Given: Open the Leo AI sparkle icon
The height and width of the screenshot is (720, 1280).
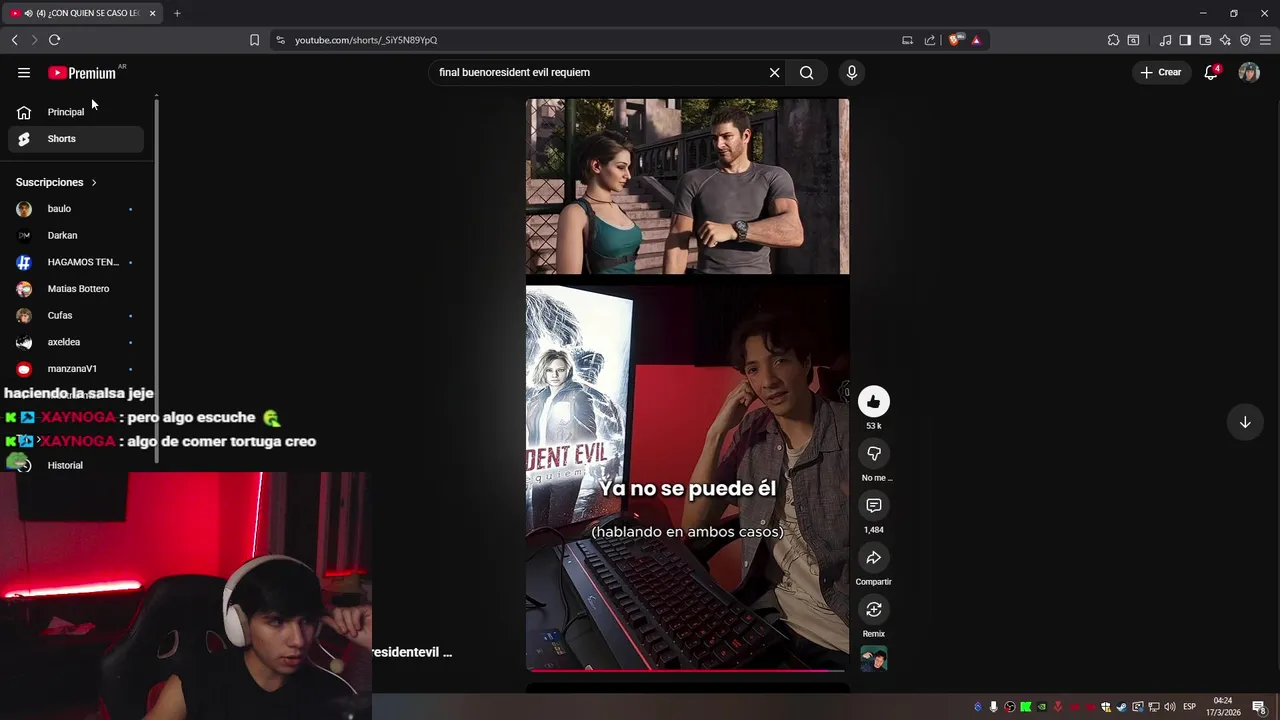Looking at the screenshot, I should [x=1225, y=40].
